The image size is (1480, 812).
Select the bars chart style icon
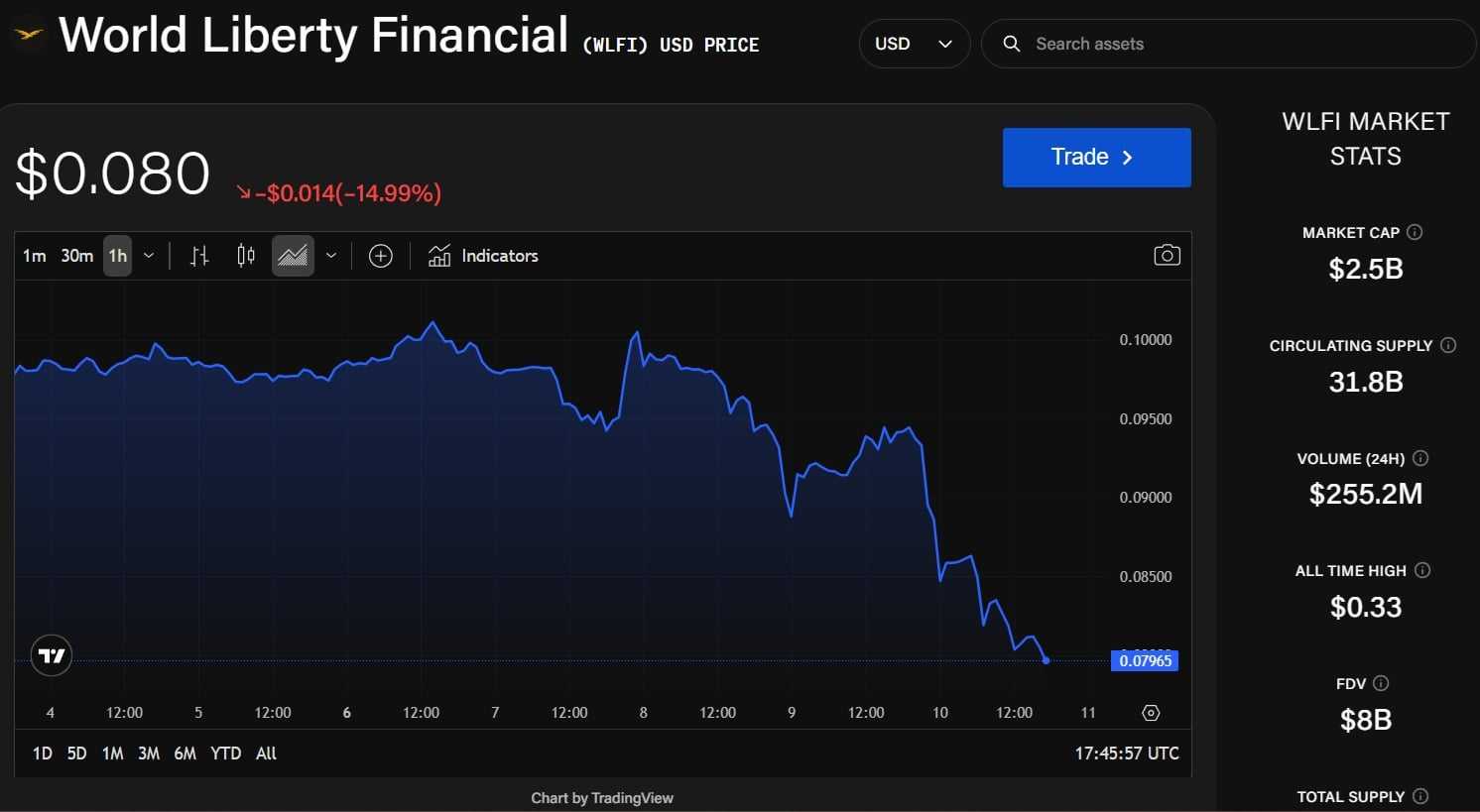199,256
